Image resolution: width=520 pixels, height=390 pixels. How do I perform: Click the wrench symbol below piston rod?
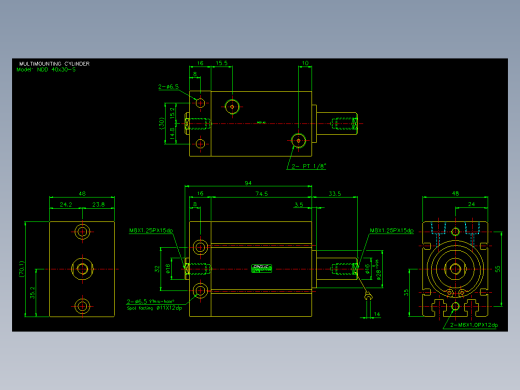(368, 296)
